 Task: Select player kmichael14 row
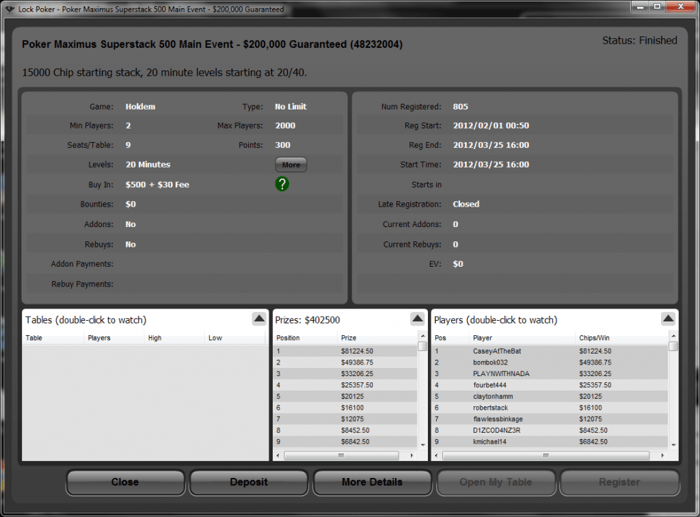pyautogui.click(x=550, y=442)
